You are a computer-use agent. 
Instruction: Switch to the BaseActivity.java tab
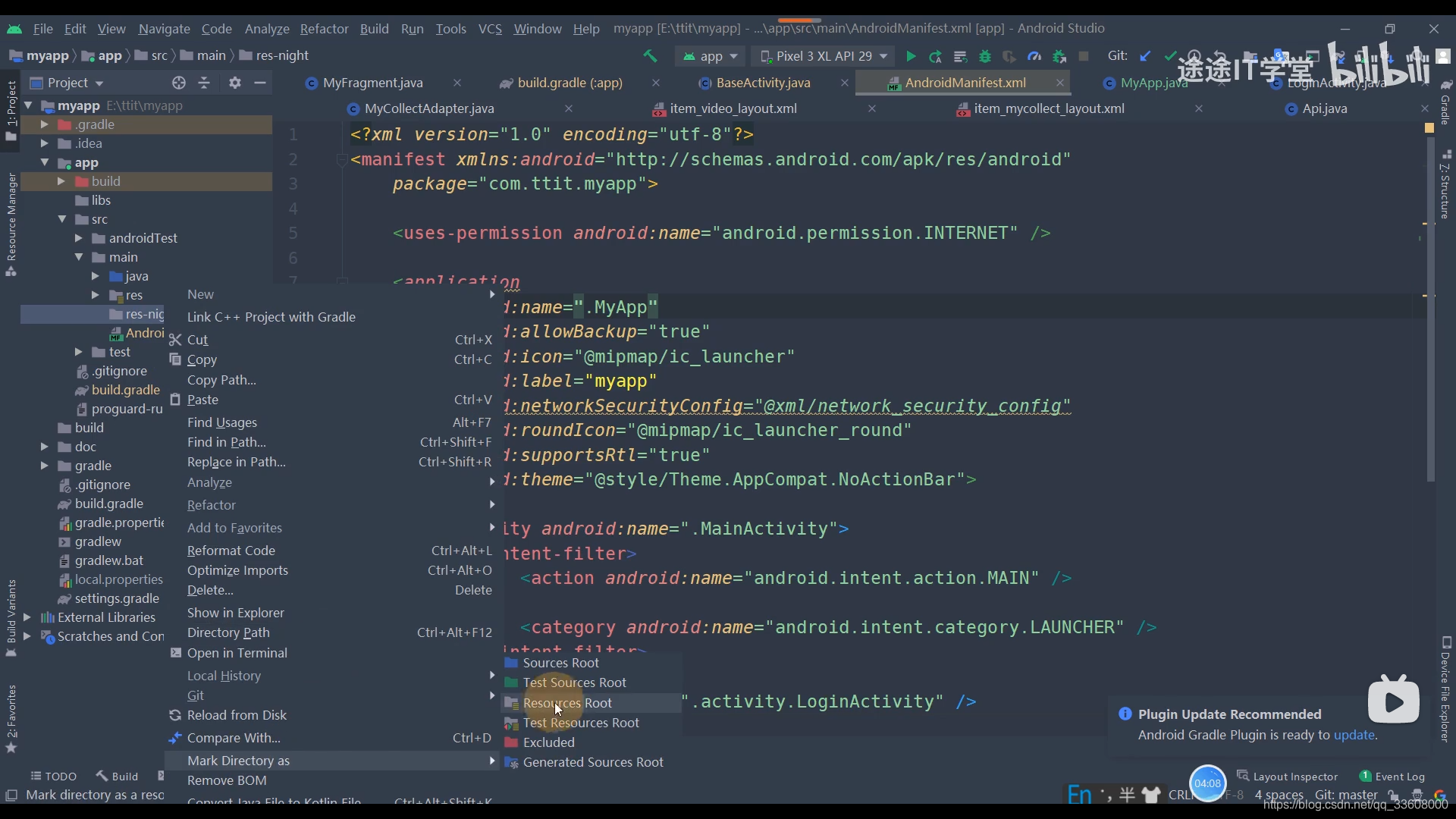[763, 83]
